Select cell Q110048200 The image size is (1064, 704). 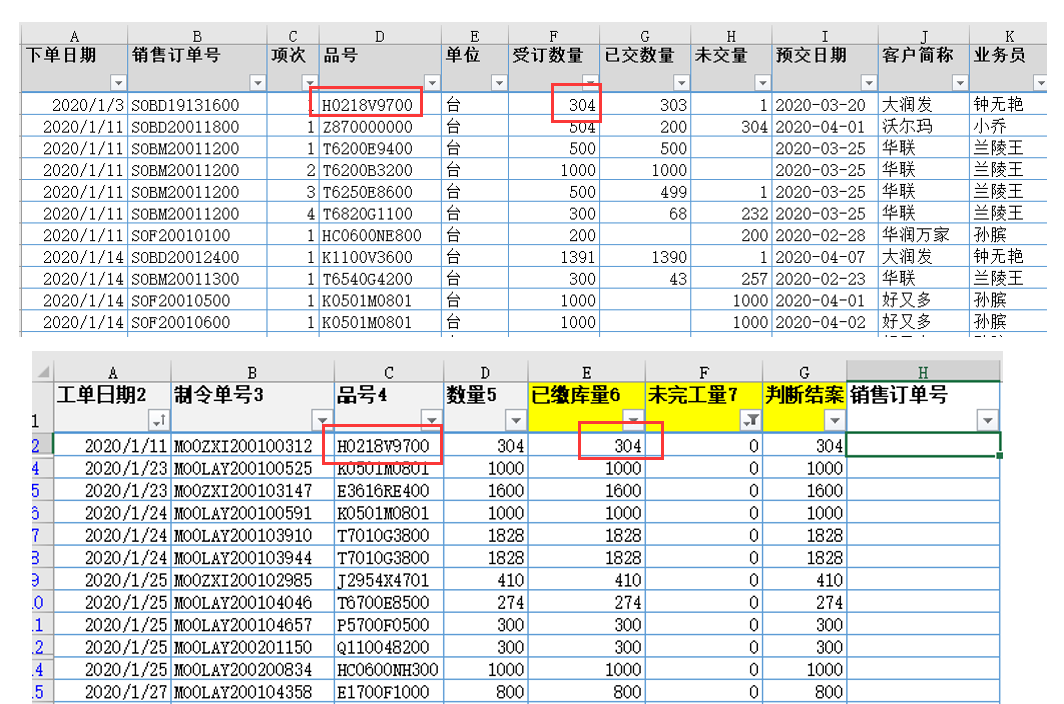[x=389, y=647]
